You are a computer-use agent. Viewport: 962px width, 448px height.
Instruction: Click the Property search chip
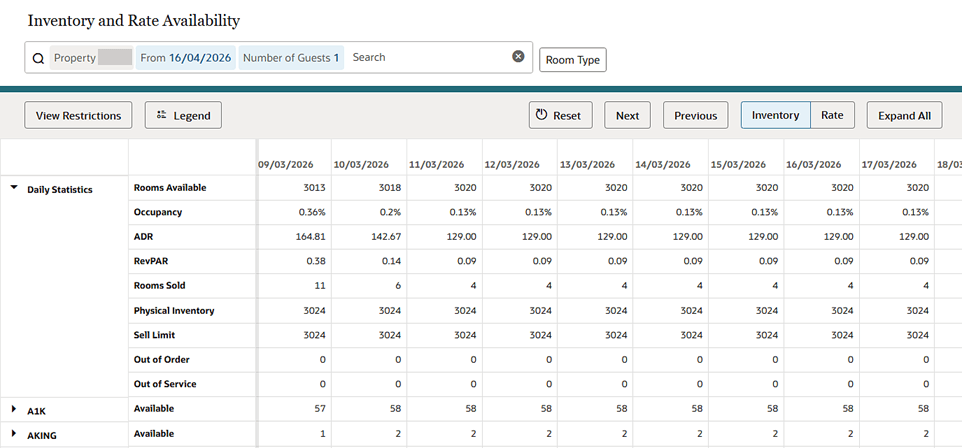tap(91, 58)
